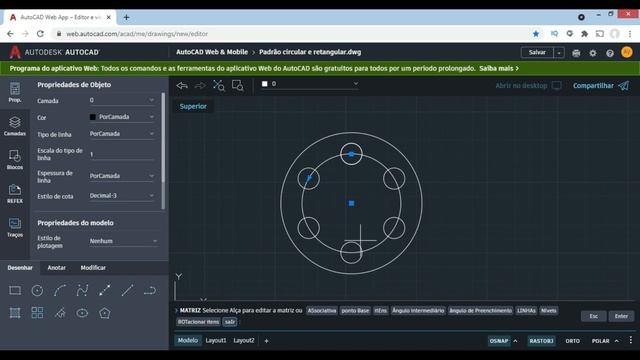This screenshot has width=640, height=360.
Task: Add a new layout with the plus button
Action: 267,341
